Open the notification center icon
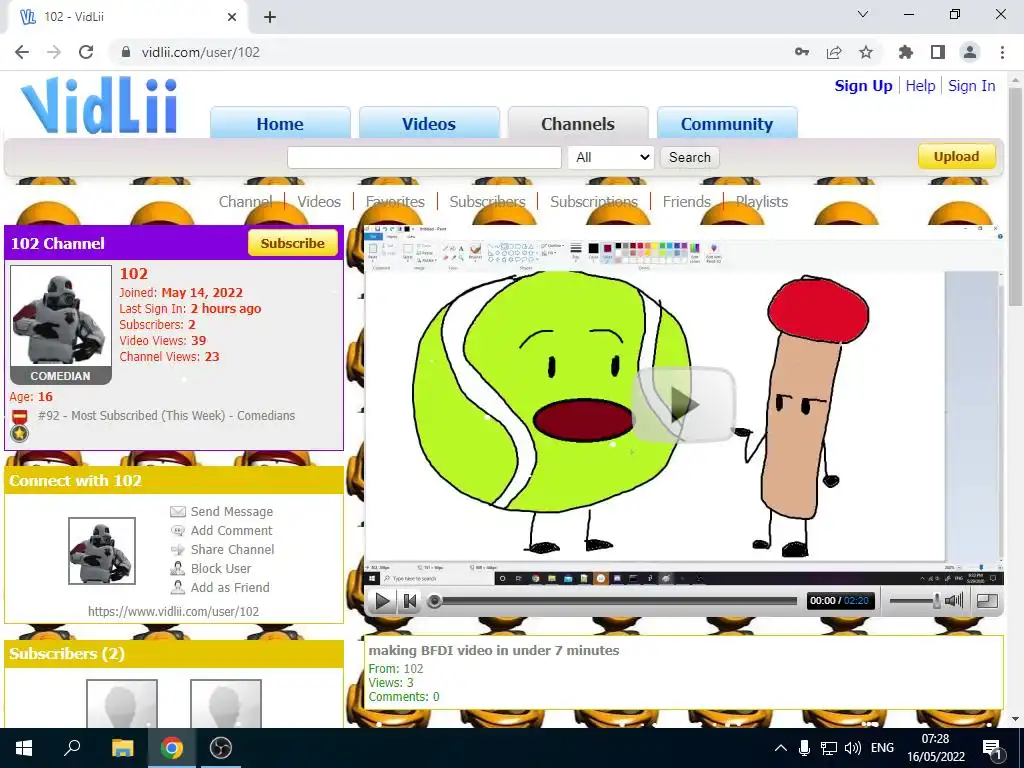The height and width of the screenshot is (768, 1024). tap(993, 748)
